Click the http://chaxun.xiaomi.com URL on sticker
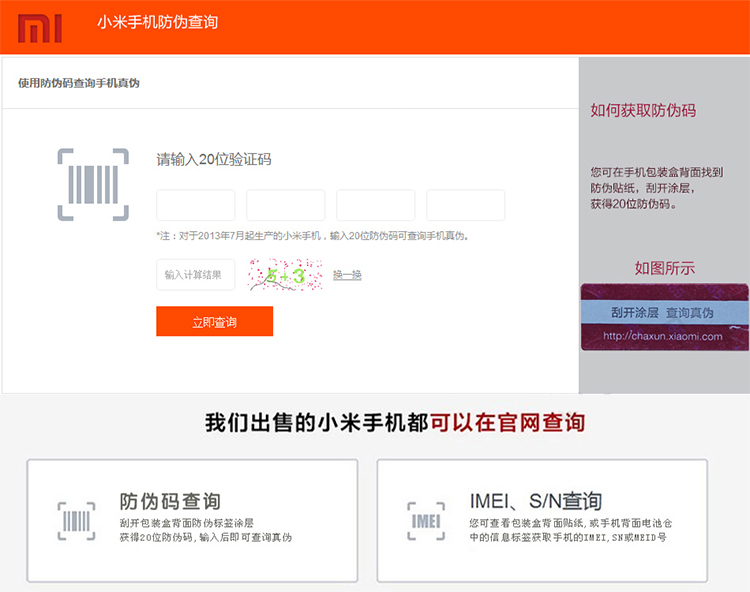The height and width of the screenshot is (592, 750). tap(662, 336)
